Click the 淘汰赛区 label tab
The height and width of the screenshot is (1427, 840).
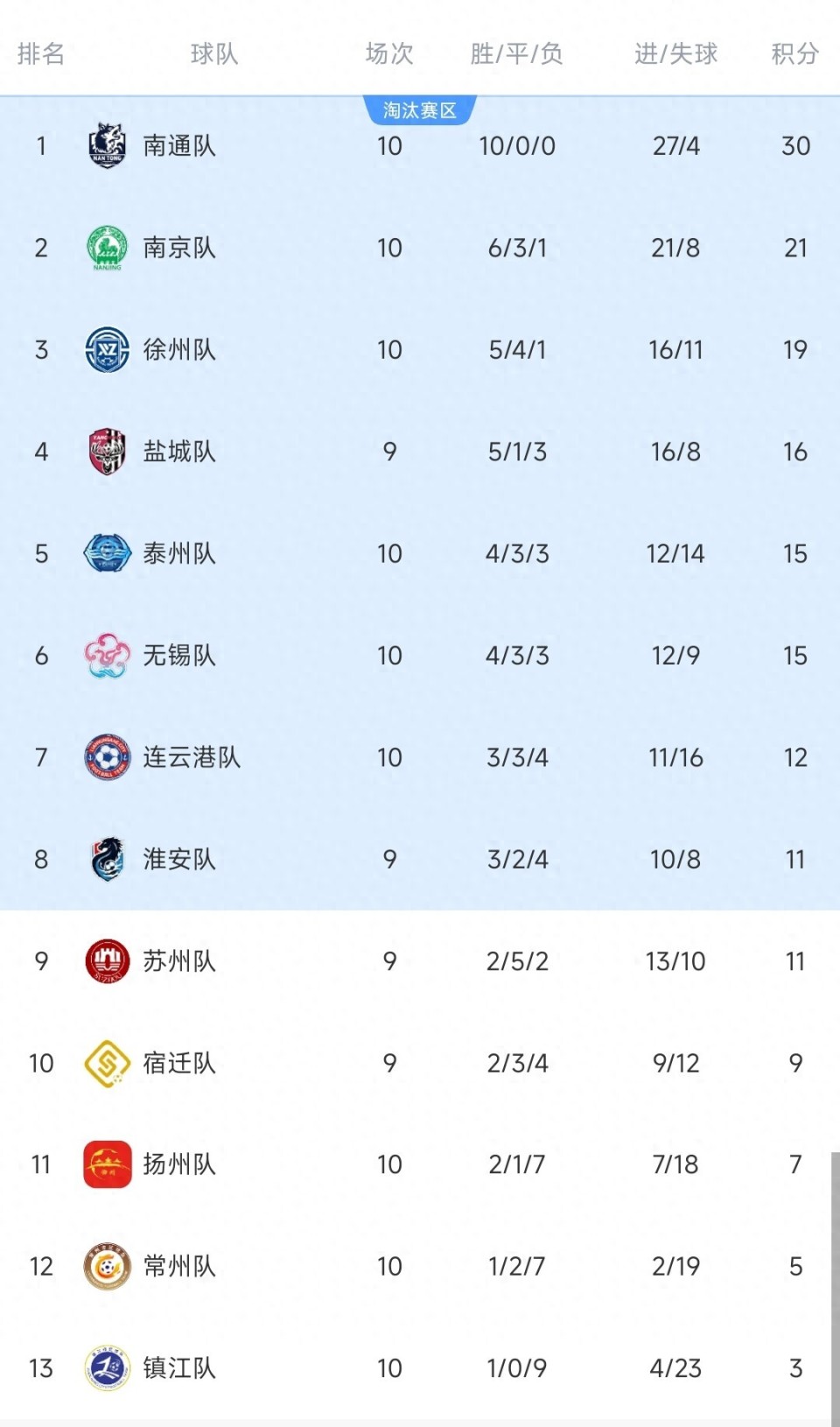tap(420, 110)
